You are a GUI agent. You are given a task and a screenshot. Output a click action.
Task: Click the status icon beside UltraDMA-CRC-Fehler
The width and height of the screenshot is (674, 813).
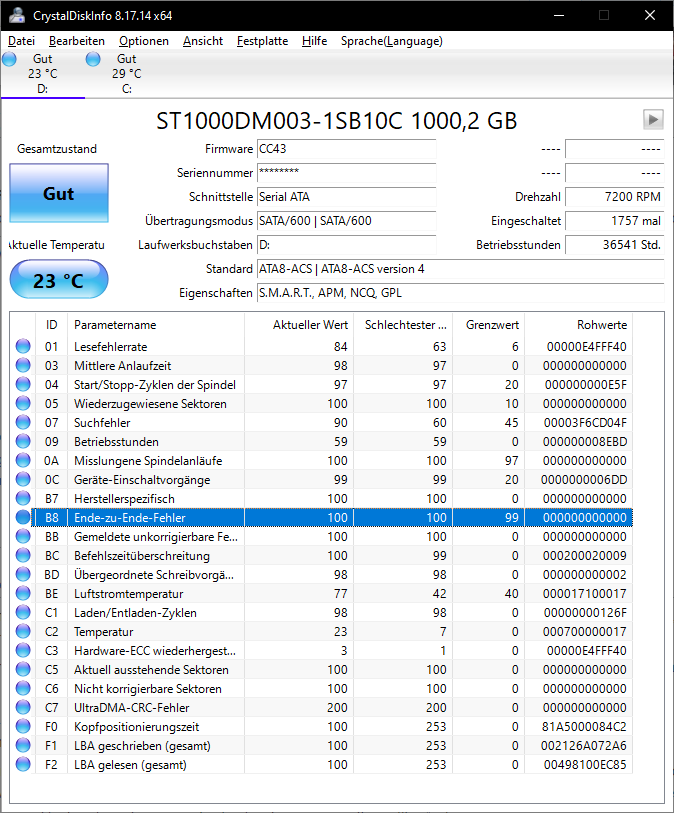point(22,707)
